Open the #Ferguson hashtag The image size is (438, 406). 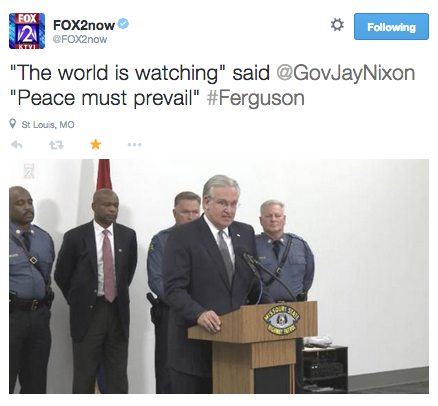pos(255,98)
